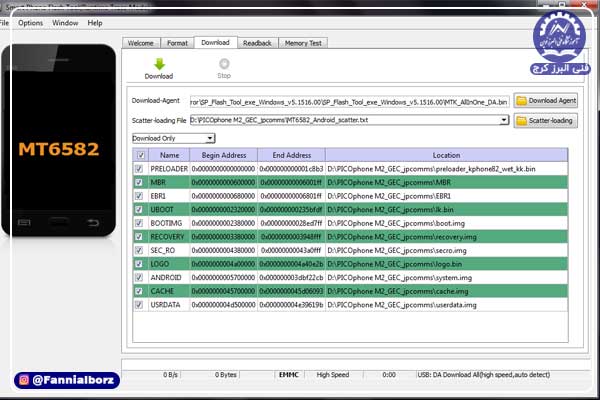Click the USB: DA Download All status text
The height and width of the screenshot is (400, 600).
click(x=484, y=375)
